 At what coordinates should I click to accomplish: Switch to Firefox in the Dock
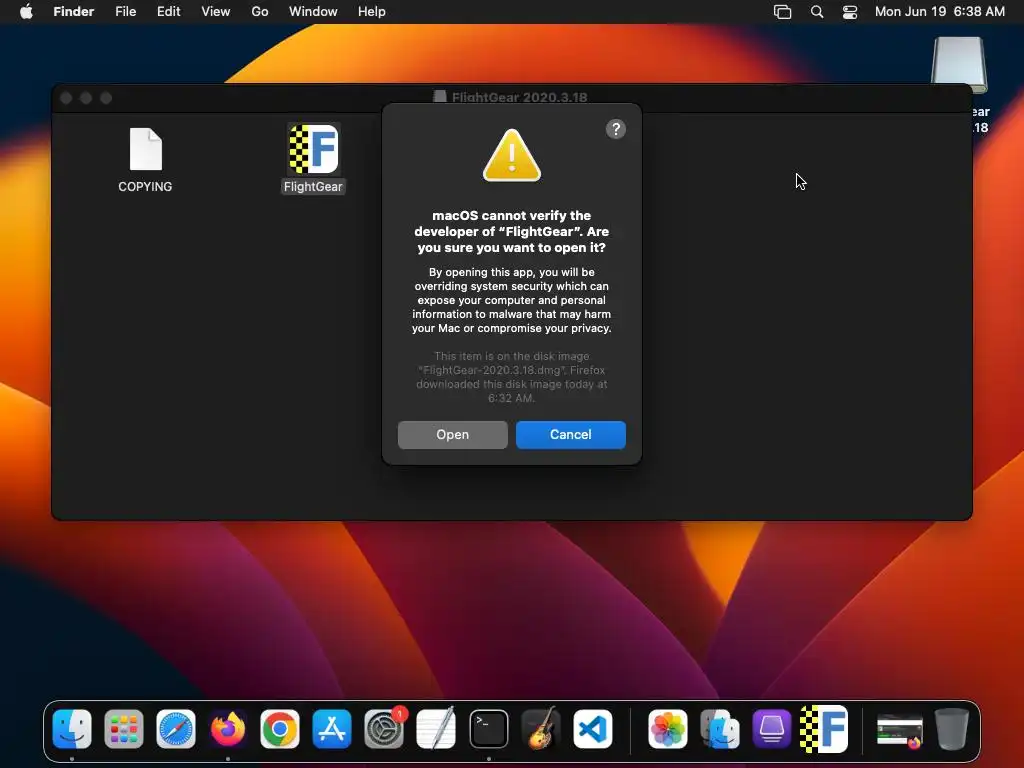[x=228, y=729]
